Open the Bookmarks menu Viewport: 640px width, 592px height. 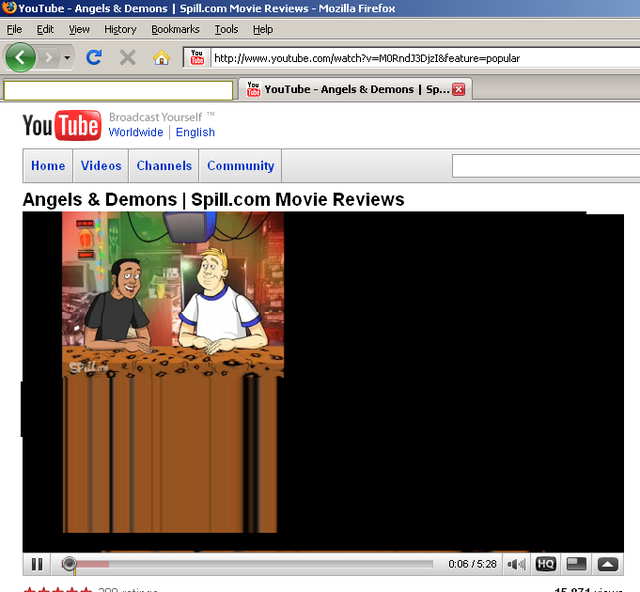(175, 29)
